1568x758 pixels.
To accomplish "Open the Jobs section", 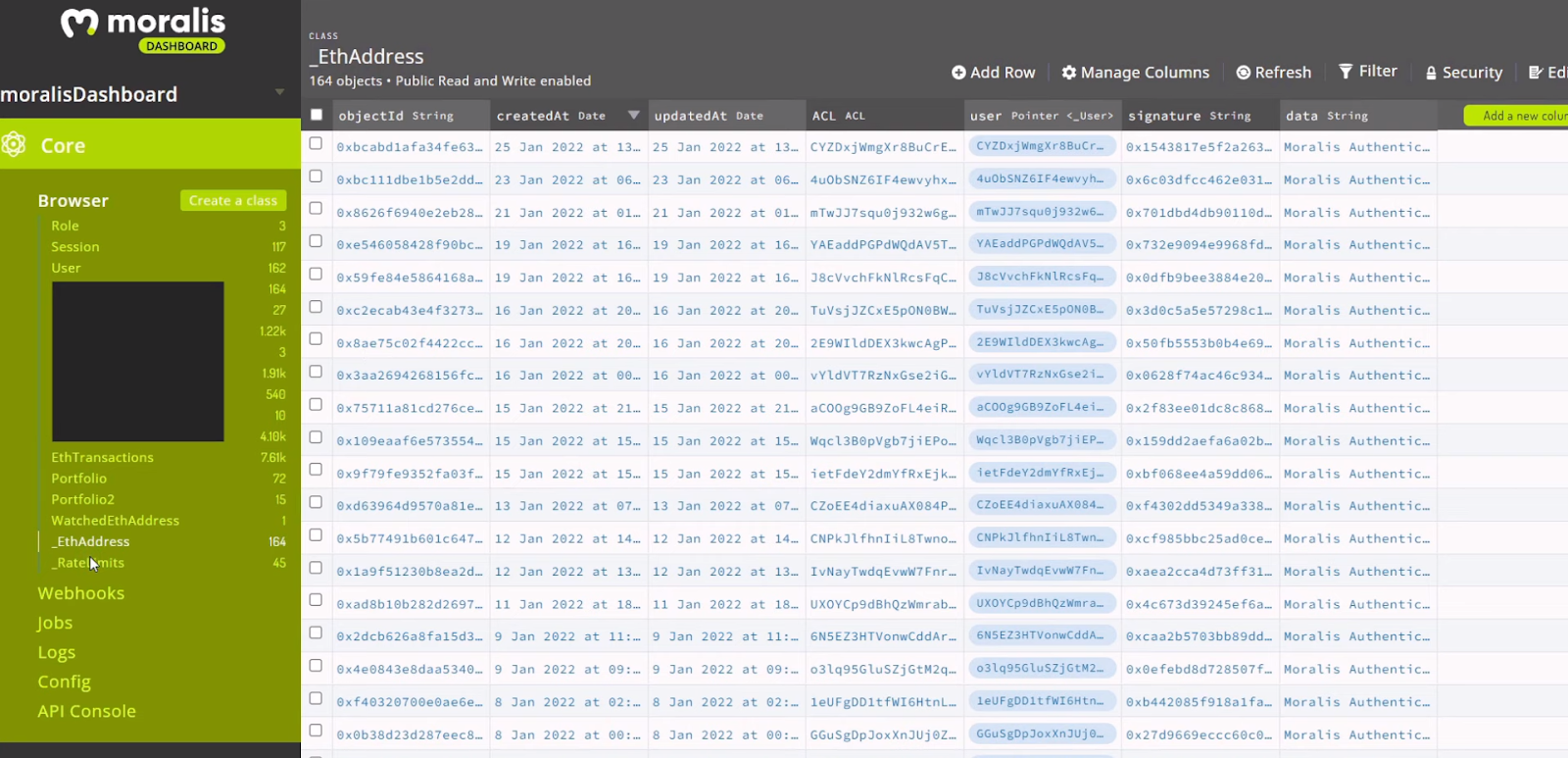I will tap(55, 623).
